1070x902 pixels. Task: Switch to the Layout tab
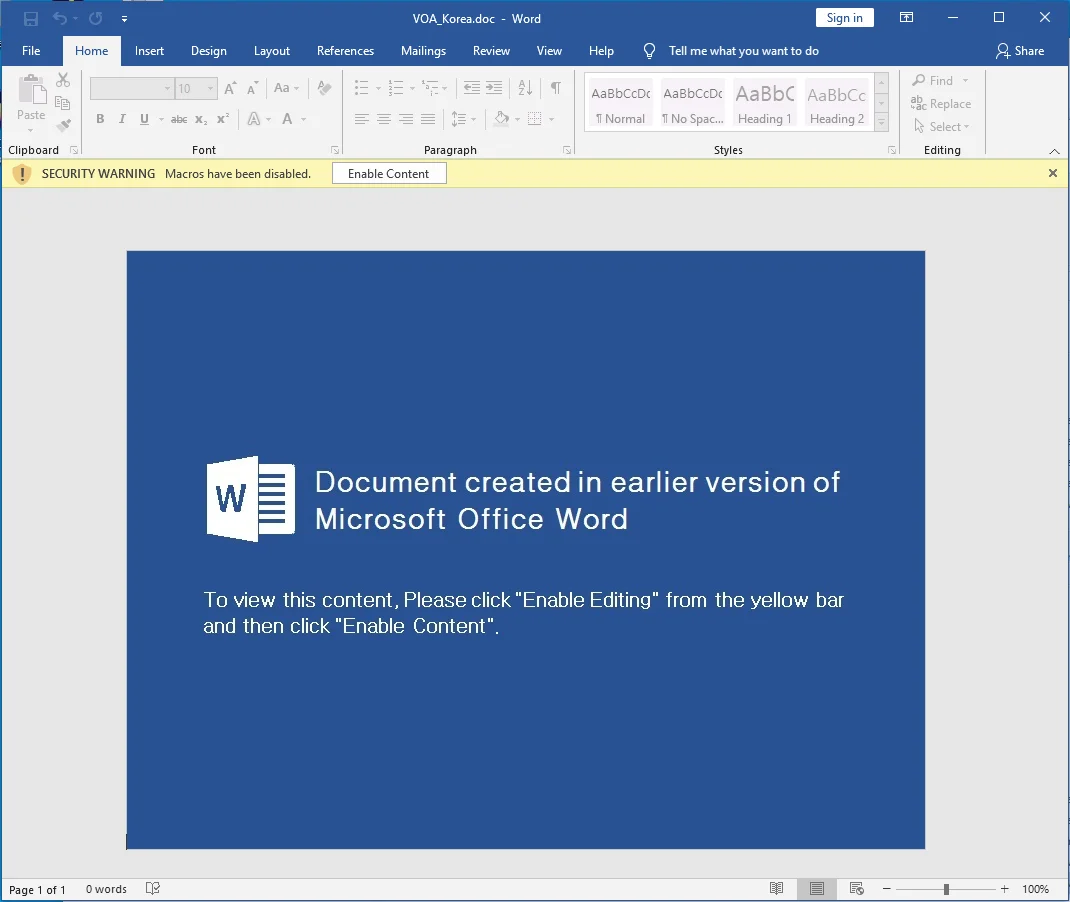tap(272, 51)
